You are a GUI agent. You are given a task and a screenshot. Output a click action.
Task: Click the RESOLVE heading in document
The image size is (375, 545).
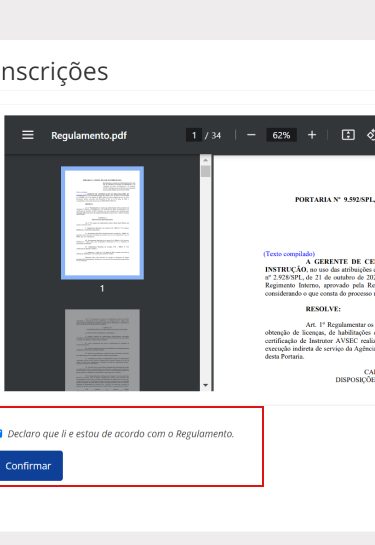click(323, 309)
